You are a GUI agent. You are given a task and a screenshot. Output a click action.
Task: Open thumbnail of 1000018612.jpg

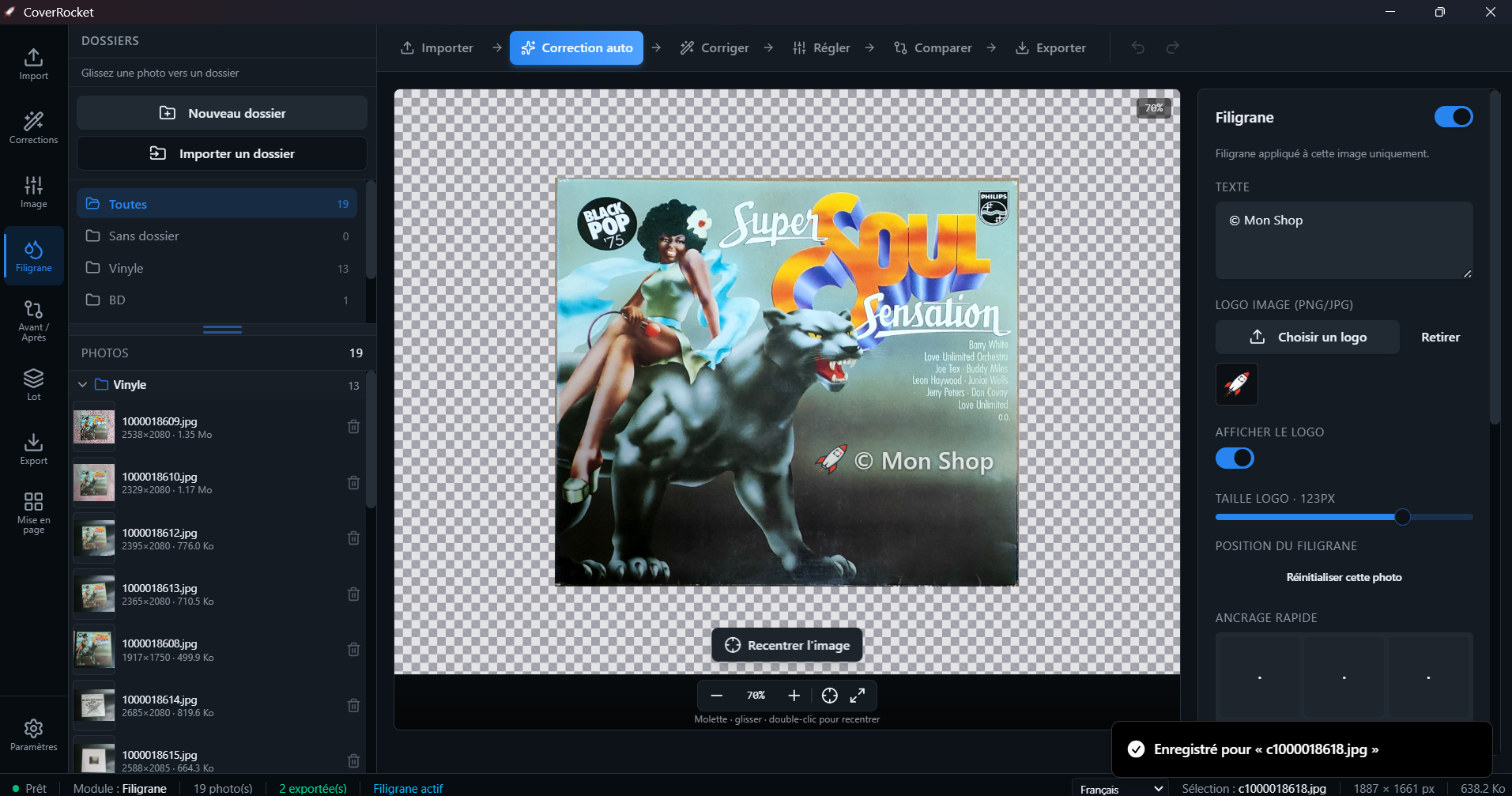(94, 538)
